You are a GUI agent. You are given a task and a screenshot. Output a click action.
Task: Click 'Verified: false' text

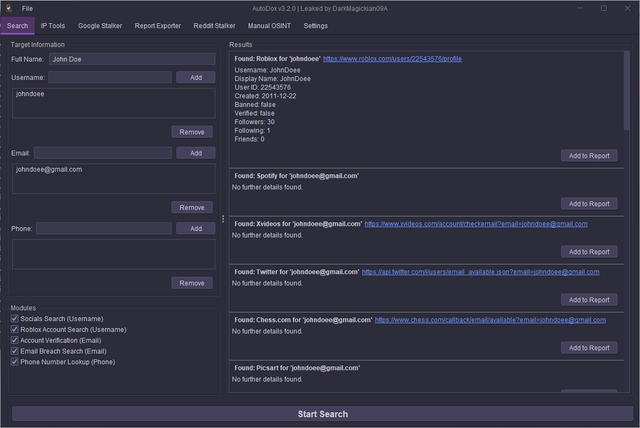[x=254, y=113]
